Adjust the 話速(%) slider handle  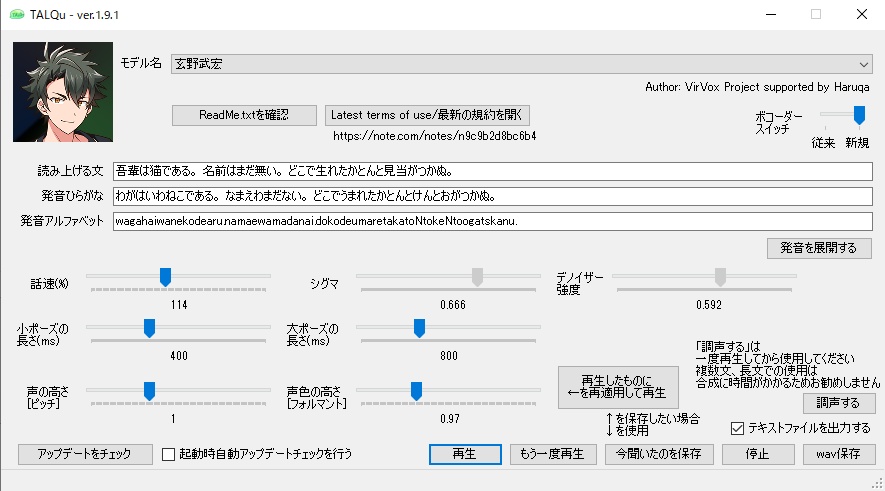(x=165, y=277)
